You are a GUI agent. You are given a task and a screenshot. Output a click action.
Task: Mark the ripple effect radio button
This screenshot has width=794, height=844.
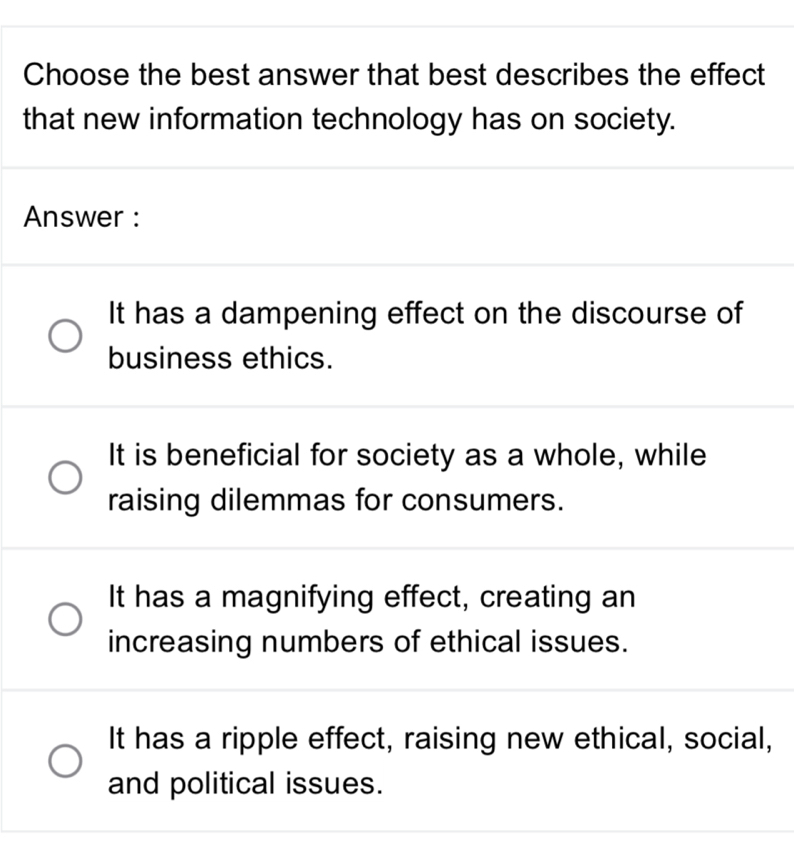tap(62, 762)
